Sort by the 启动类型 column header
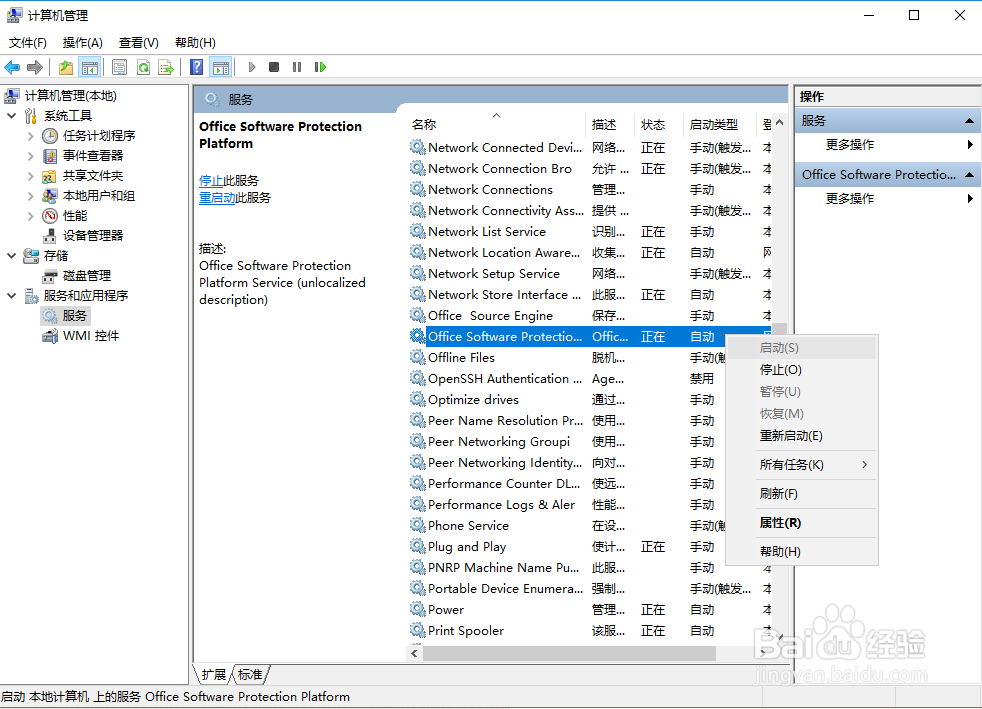The height and width of the screenshot is (709, 982). [720, 125]
